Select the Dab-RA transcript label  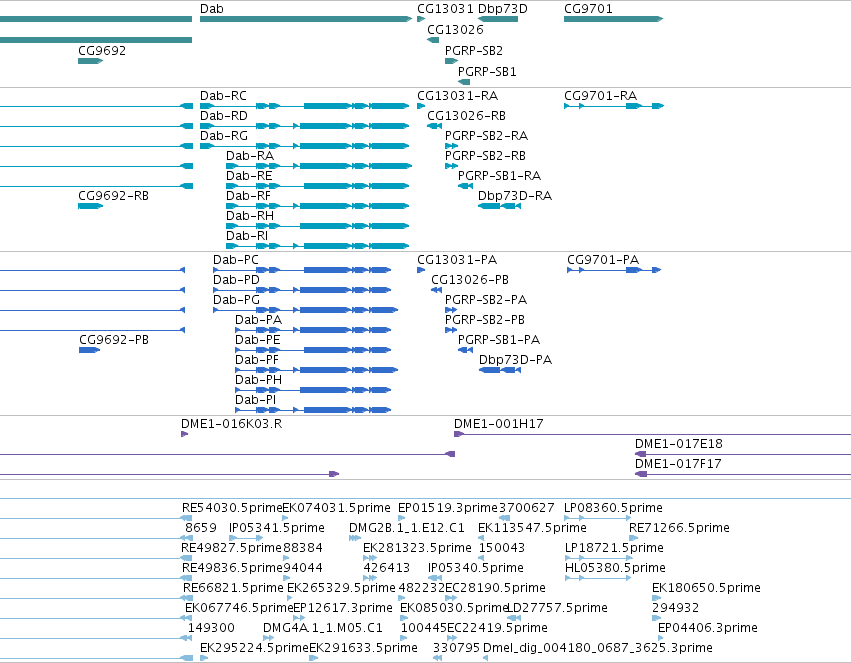pos(250,156)
